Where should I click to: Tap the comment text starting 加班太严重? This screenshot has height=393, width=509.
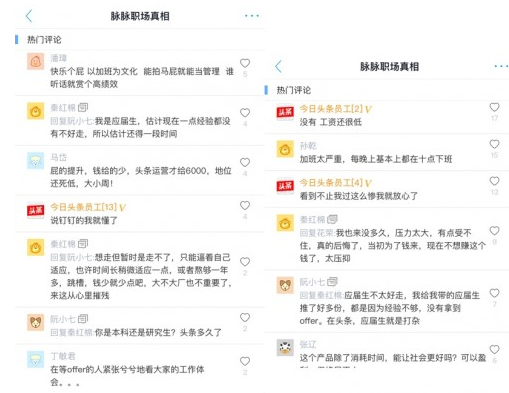(x=376, y=159)
